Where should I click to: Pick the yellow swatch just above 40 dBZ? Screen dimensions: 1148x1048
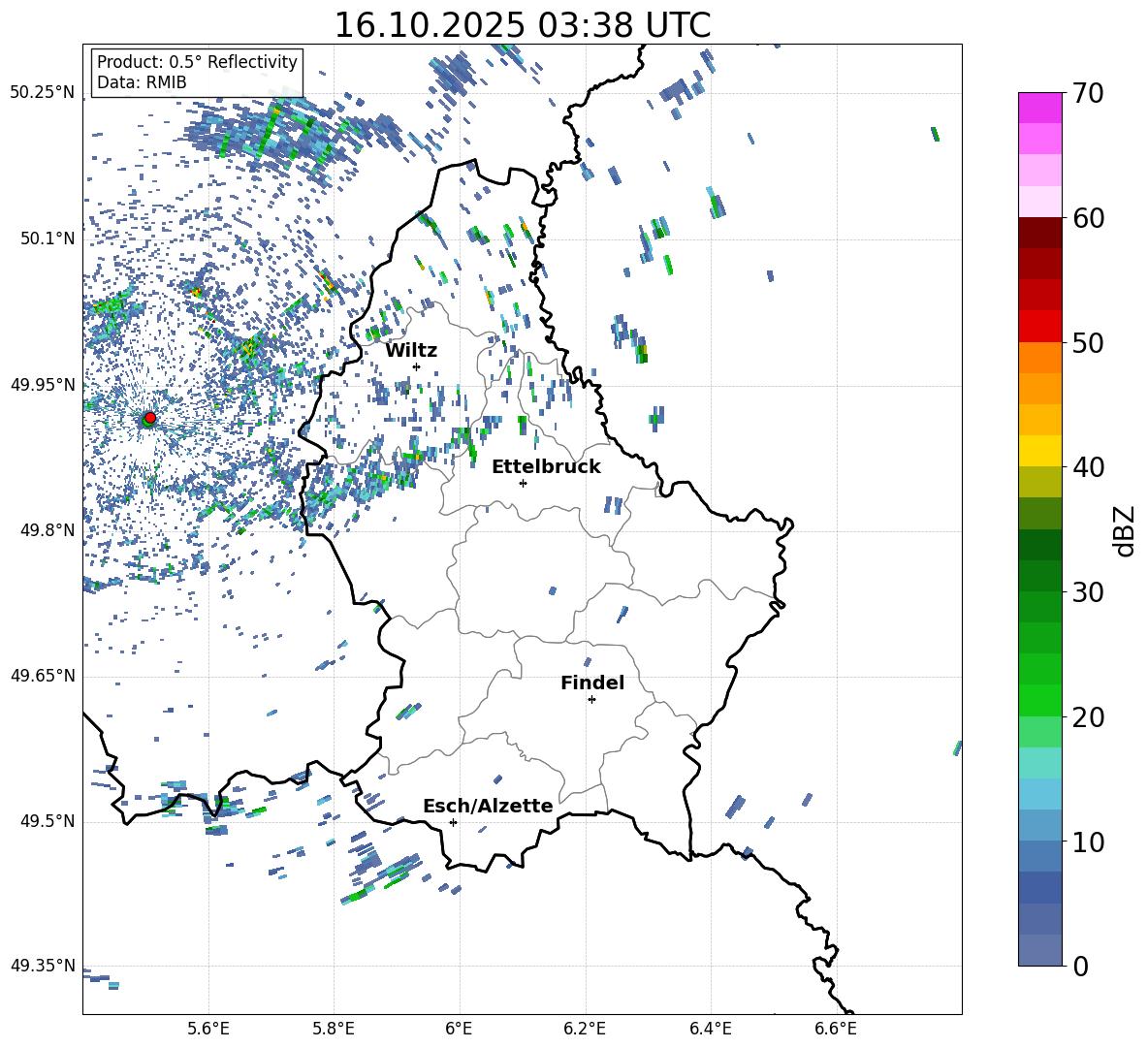[x=1040, y=451]
